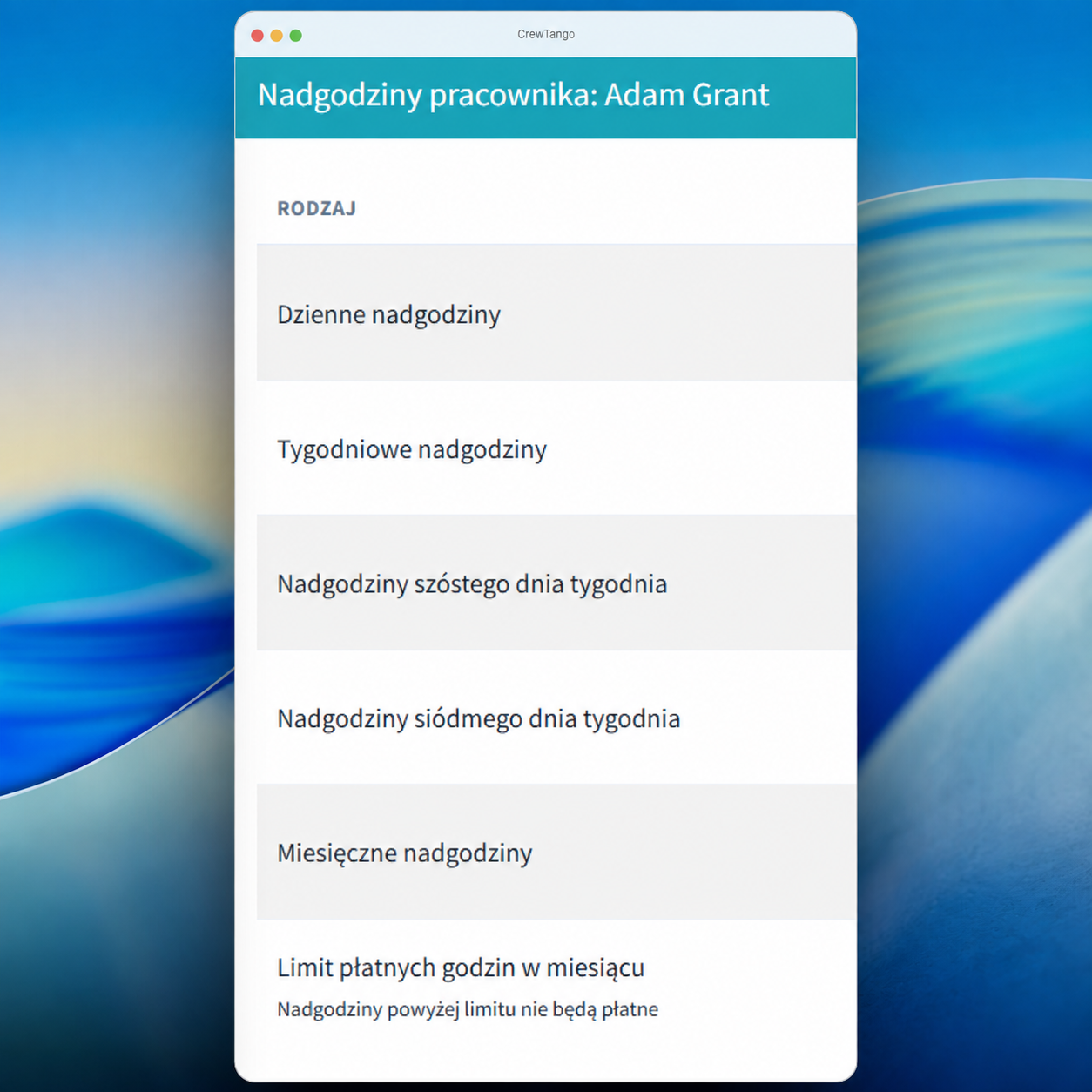Maximize the CrewTango window
The image size is (1092, 1092).
(x=296, y=36)
